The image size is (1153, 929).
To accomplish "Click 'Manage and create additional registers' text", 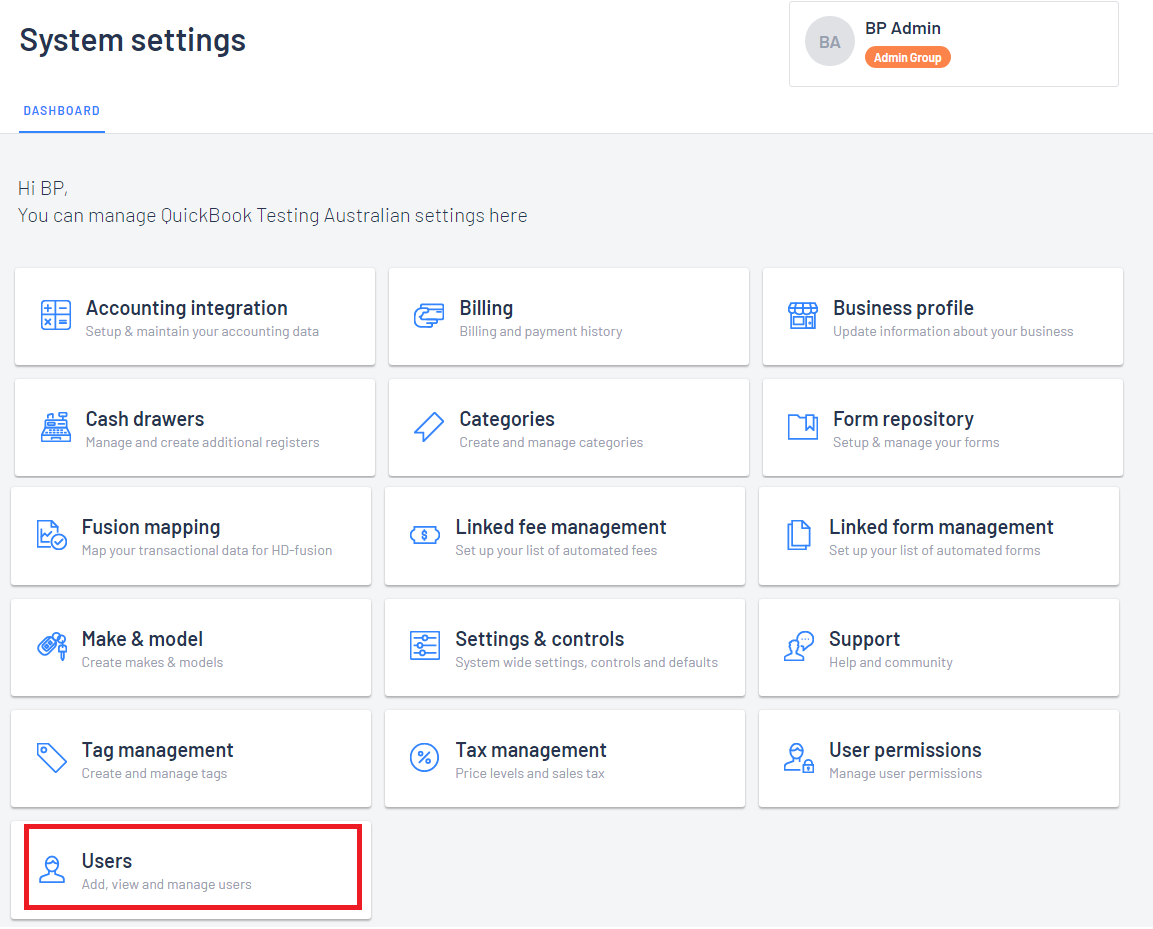I will (202, 443).
